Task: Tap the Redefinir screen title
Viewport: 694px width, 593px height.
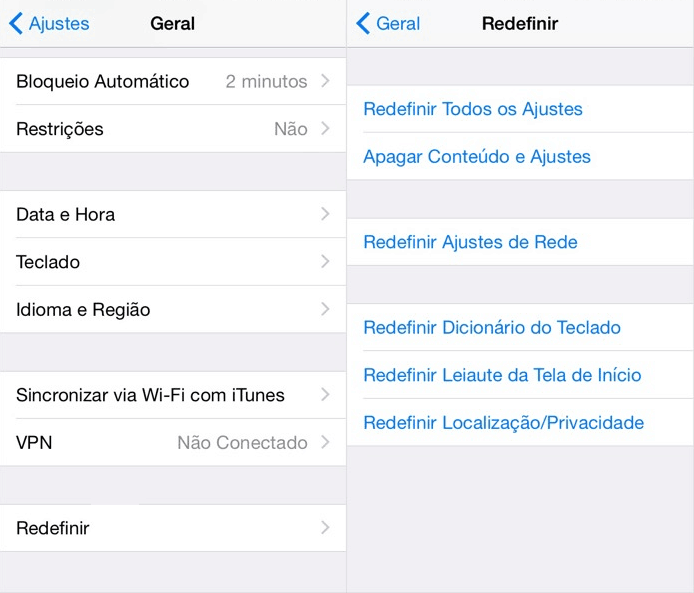Action: pos(520,23)
